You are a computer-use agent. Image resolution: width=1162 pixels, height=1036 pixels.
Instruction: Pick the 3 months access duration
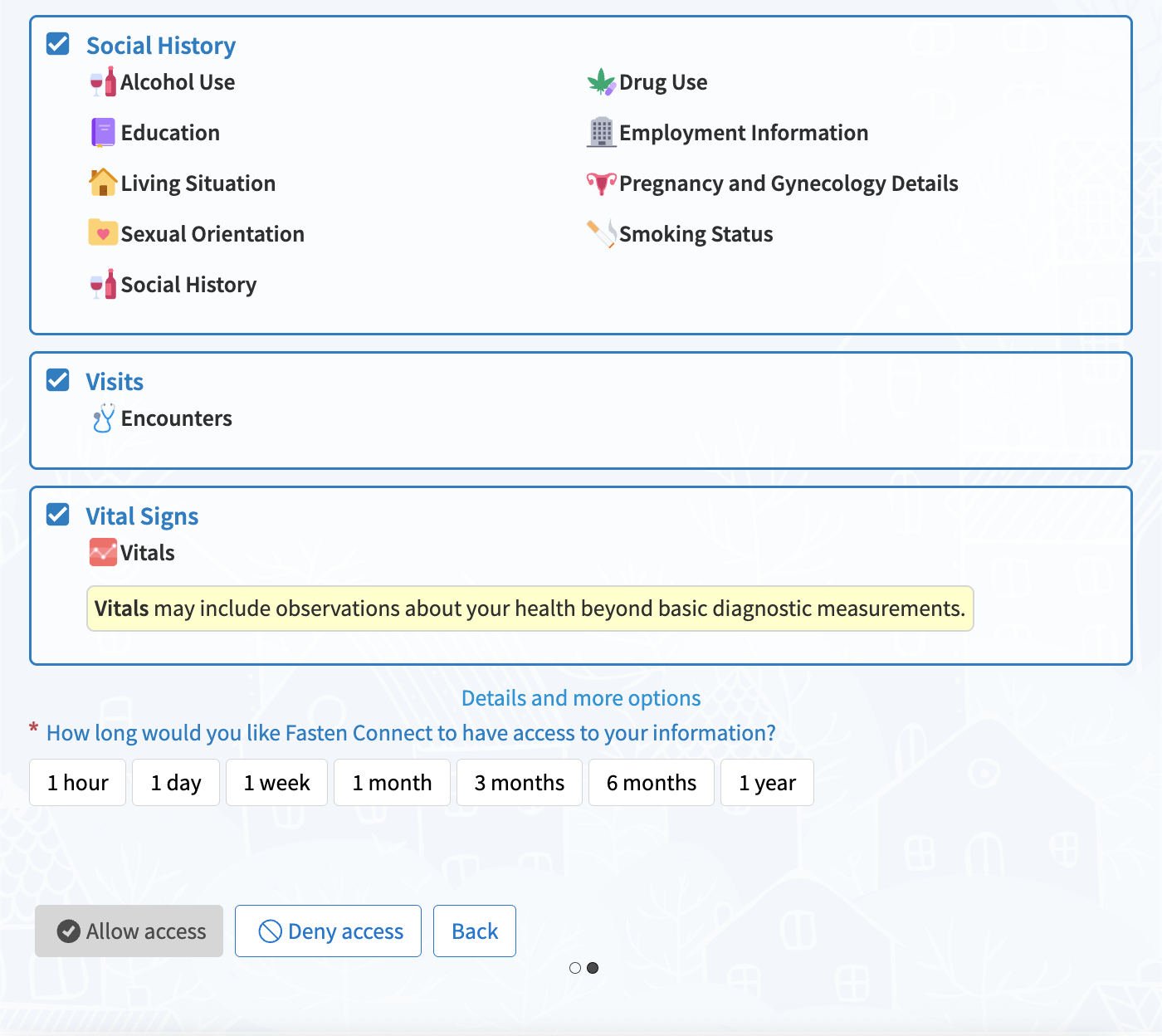(520, 783)
